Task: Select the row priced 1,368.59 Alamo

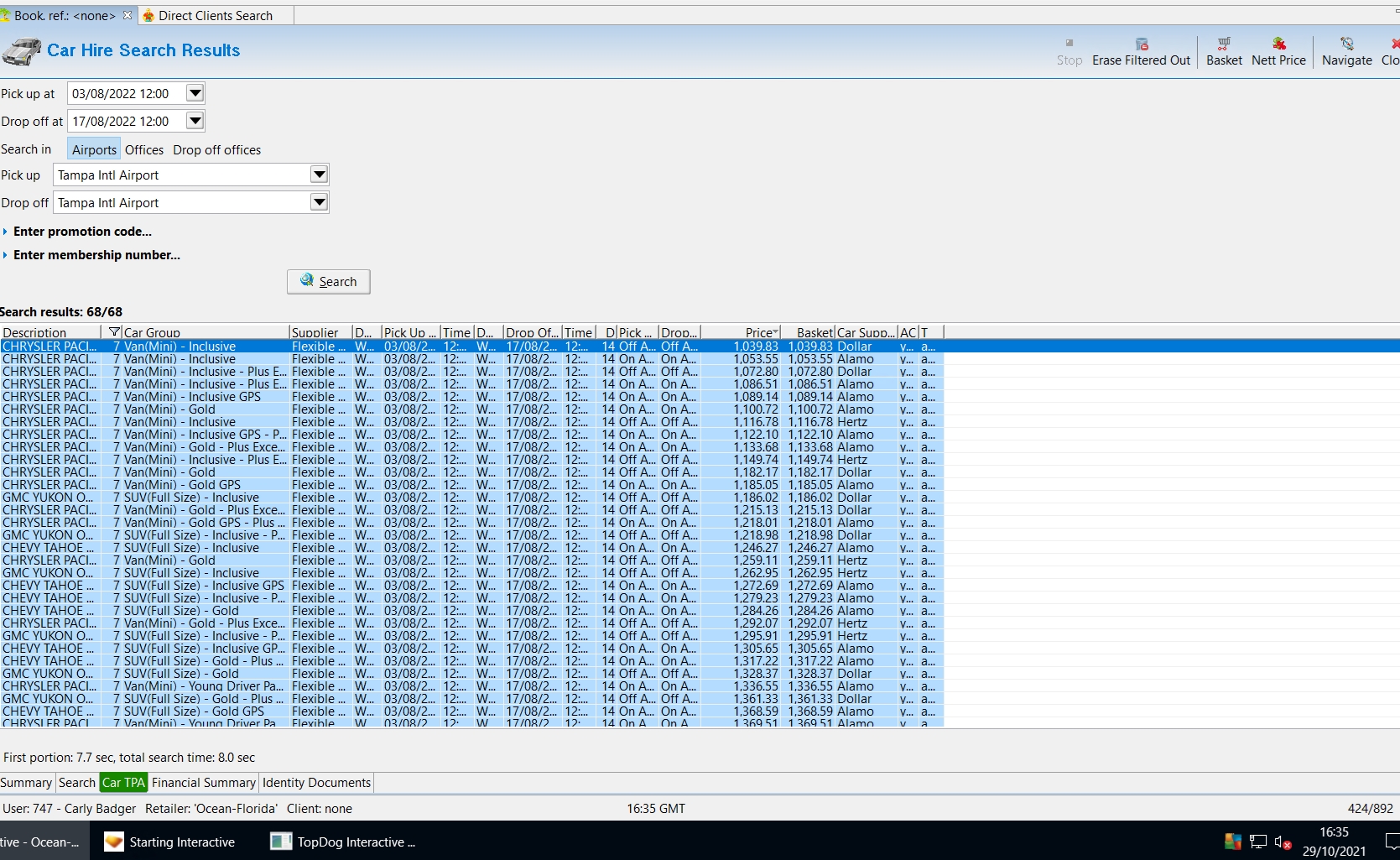Action: 471,711
